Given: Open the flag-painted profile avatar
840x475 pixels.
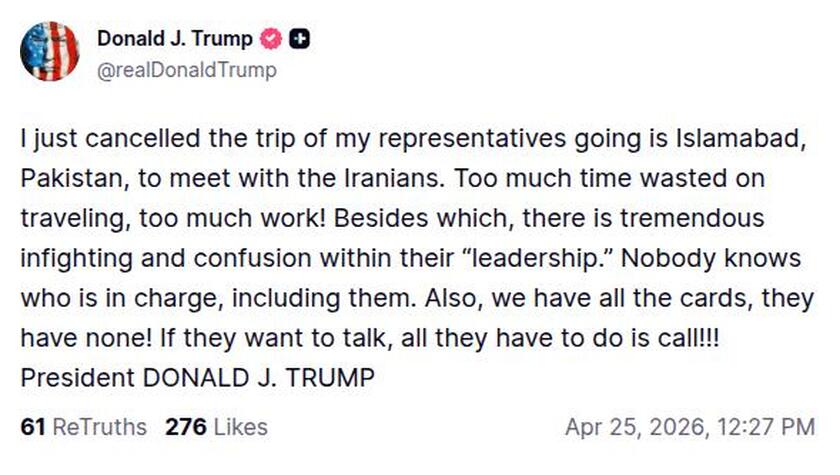Looking at the screenshot, I should (x=49, y=50).
